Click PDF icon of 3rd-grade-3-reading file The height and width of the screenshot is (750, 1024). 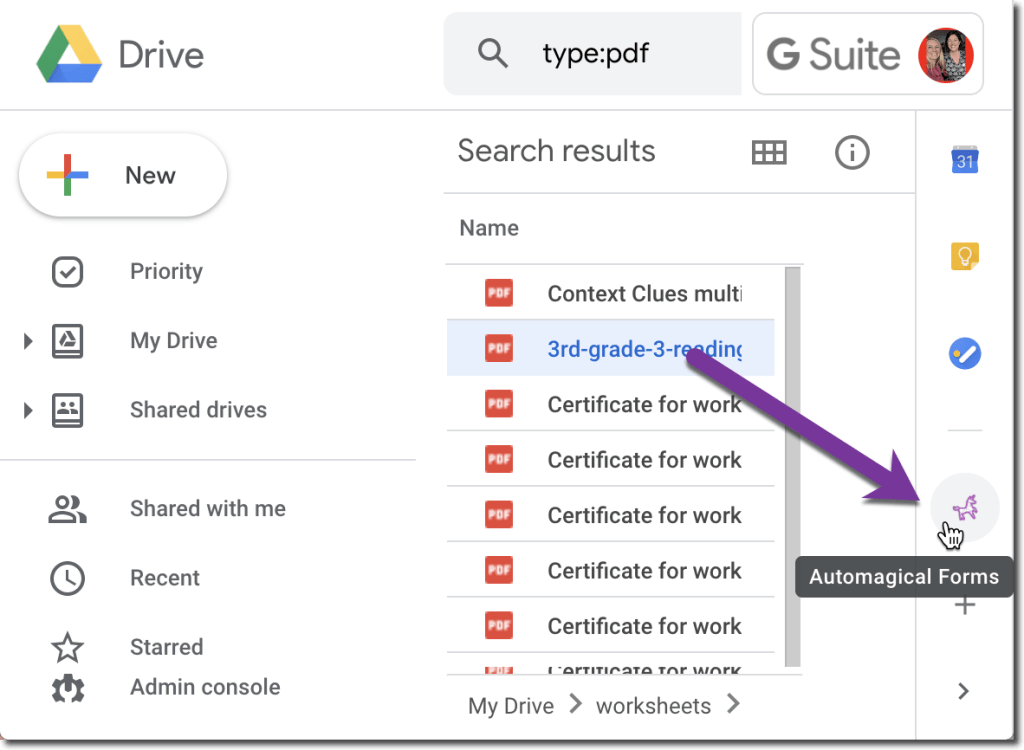click(498, 348)
